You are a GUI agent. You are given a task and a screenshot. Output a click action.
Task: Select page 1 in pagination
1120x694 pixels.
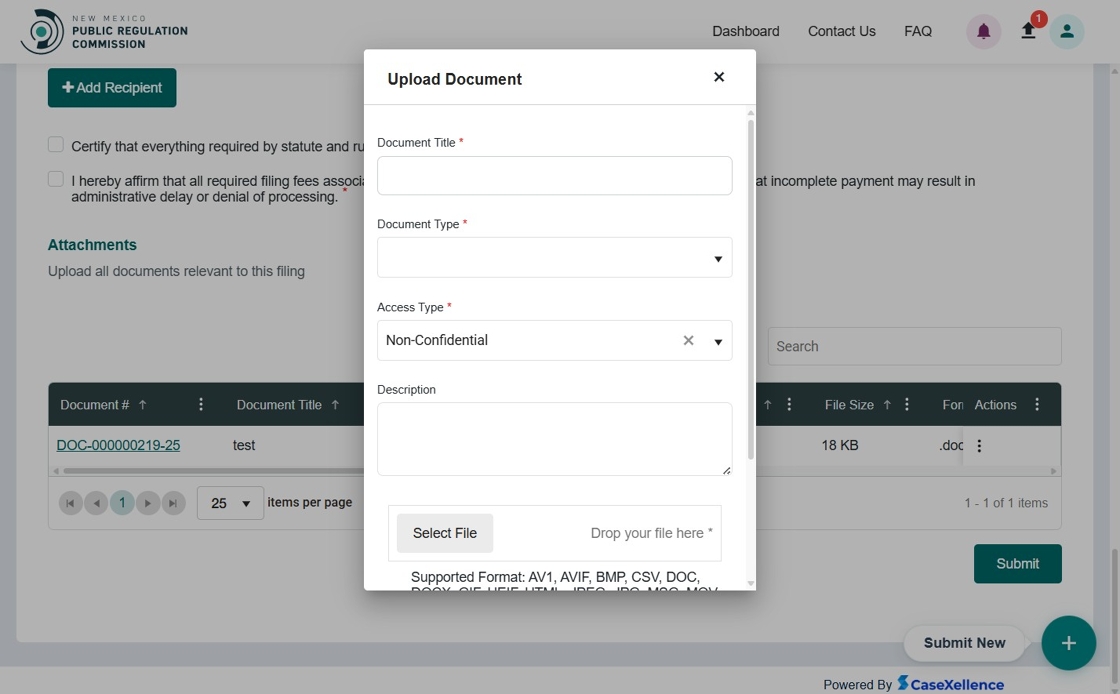122,503
